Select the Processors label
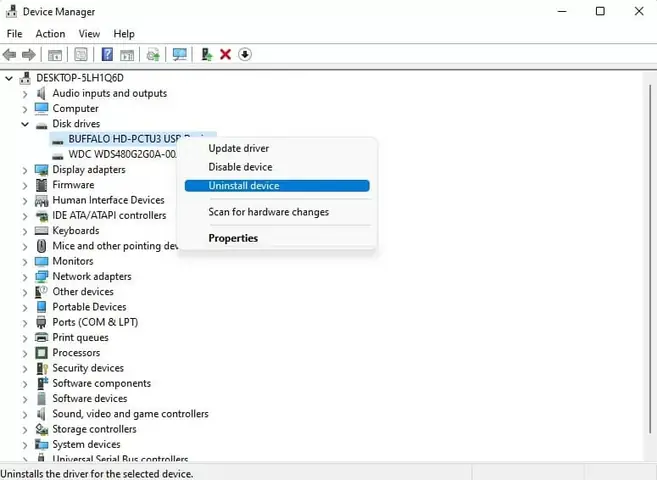657x480 pixels. click(x=76, y=353)
